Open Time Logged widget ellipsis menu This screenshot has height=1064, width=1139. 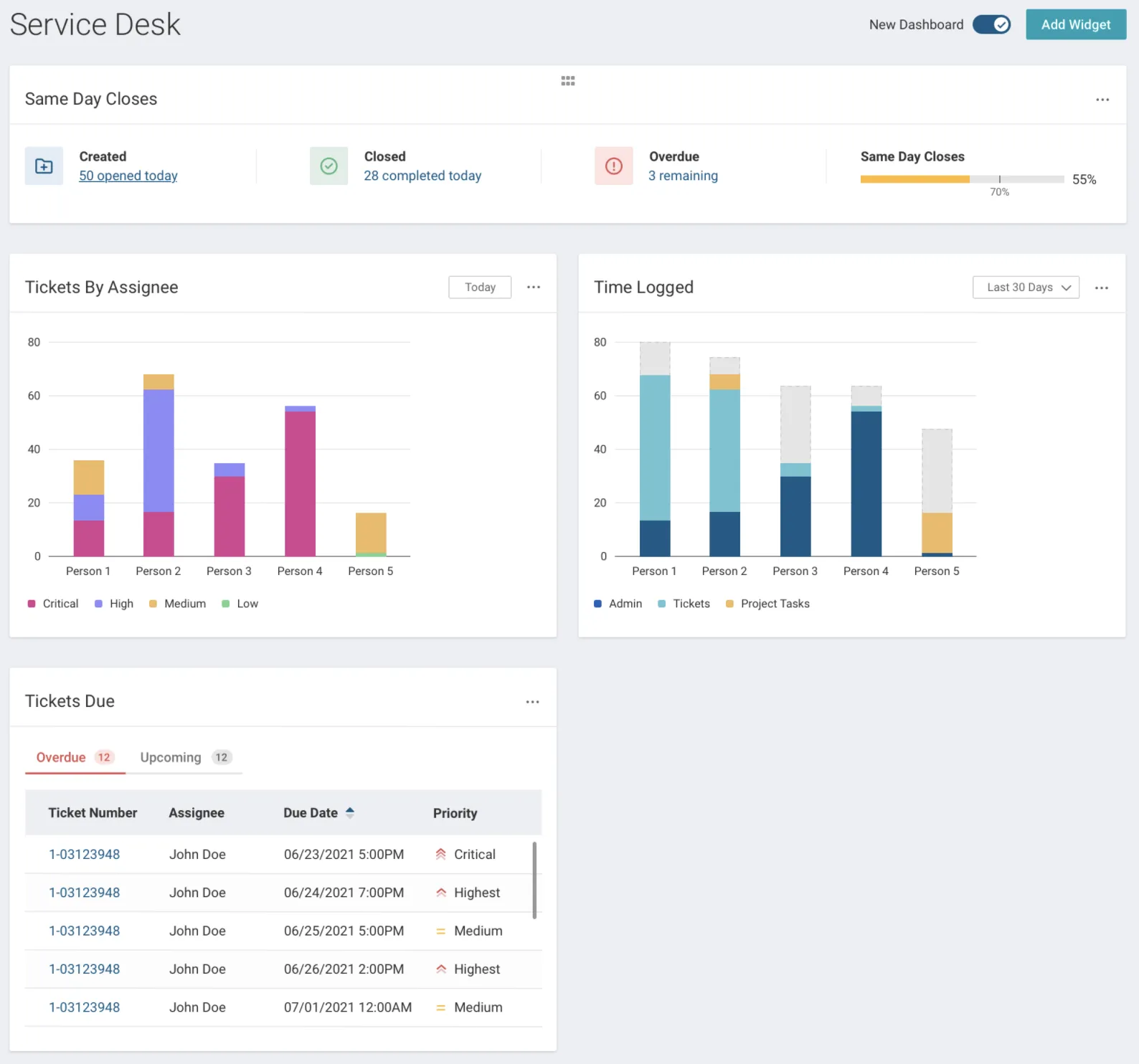pyautogui.click(x=1101, y=288)
